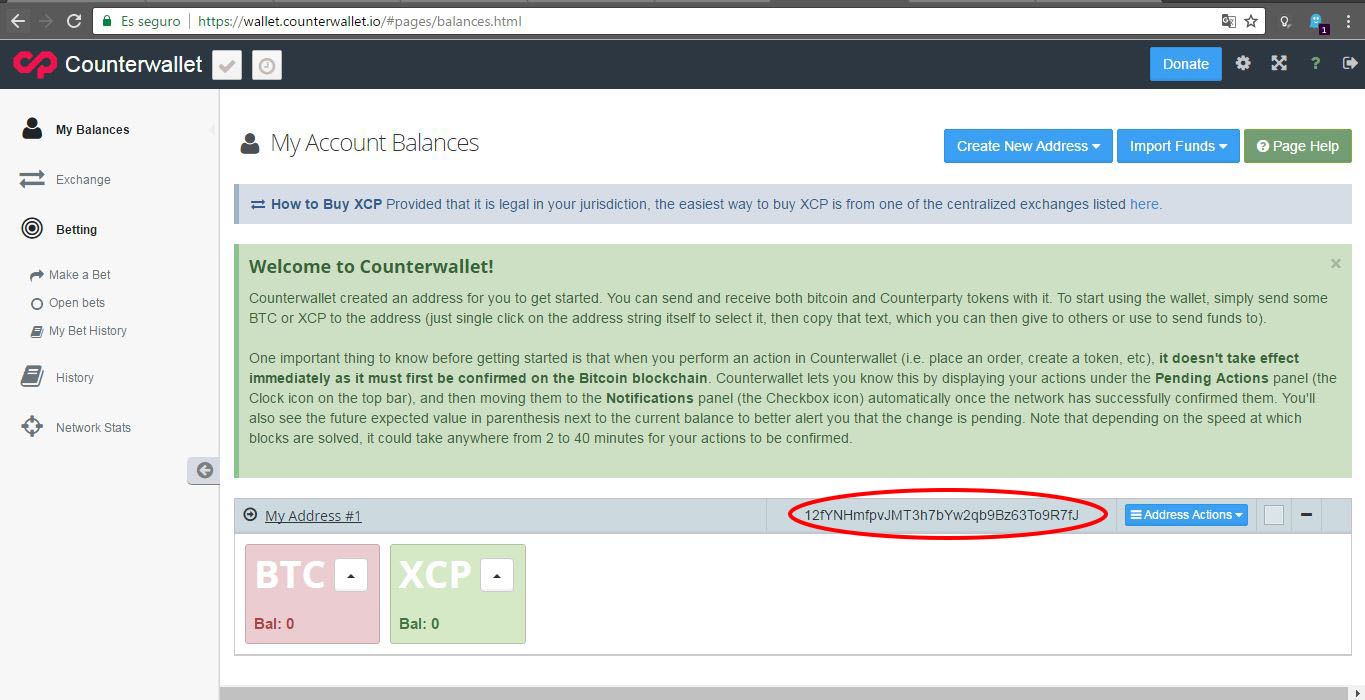
Task: Open the Notifications checkbox icon in top bar
Action: click(227, 66)
